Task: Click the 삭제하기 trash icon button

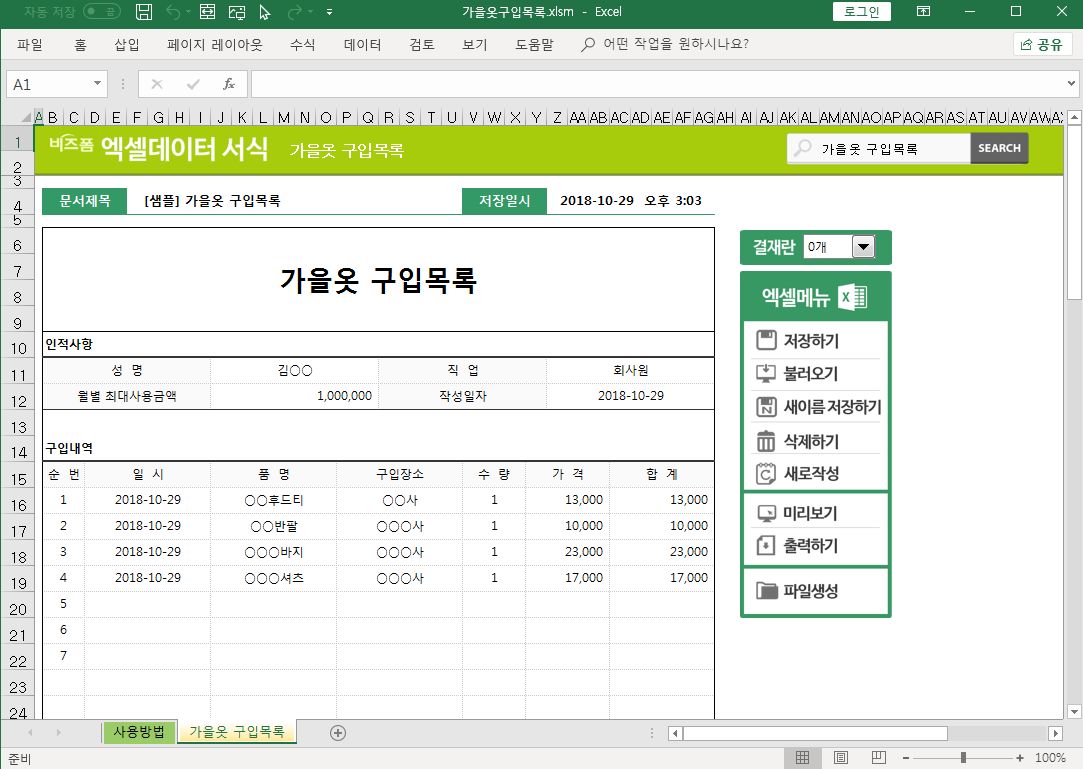Action: point(767,441)
